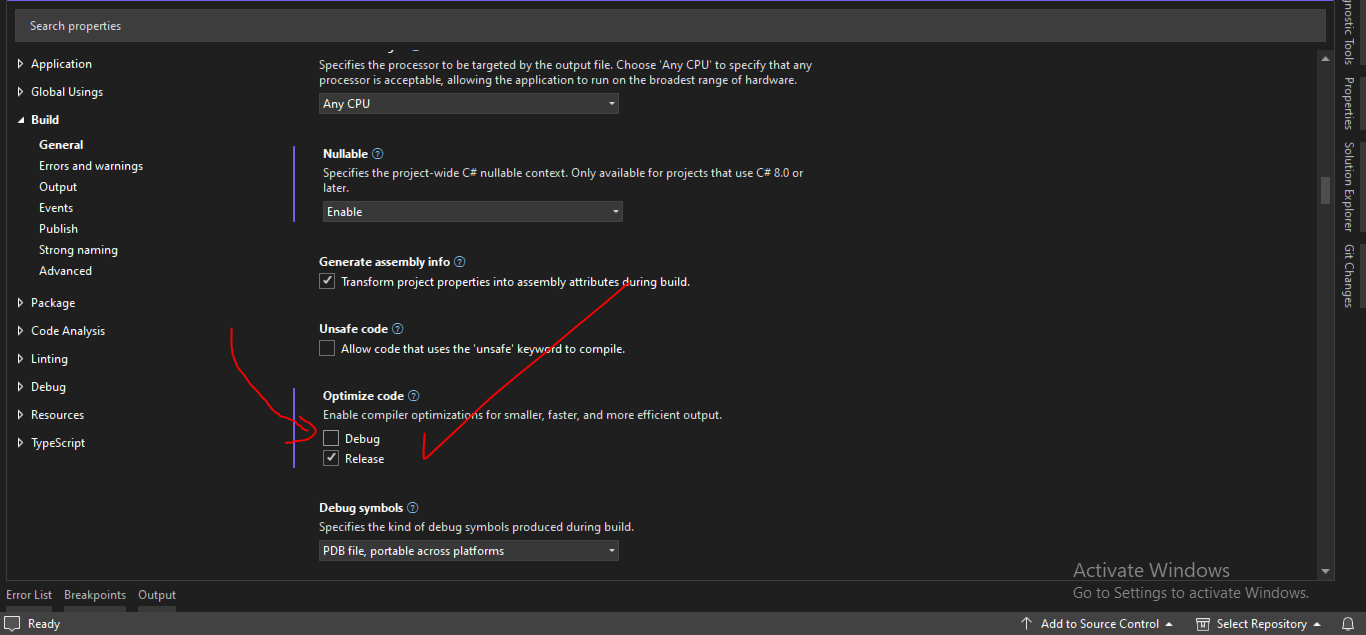This screenshot has height=635, width=1366.
Task: Open the Nullable help info icon
Action: click(377, 154)
